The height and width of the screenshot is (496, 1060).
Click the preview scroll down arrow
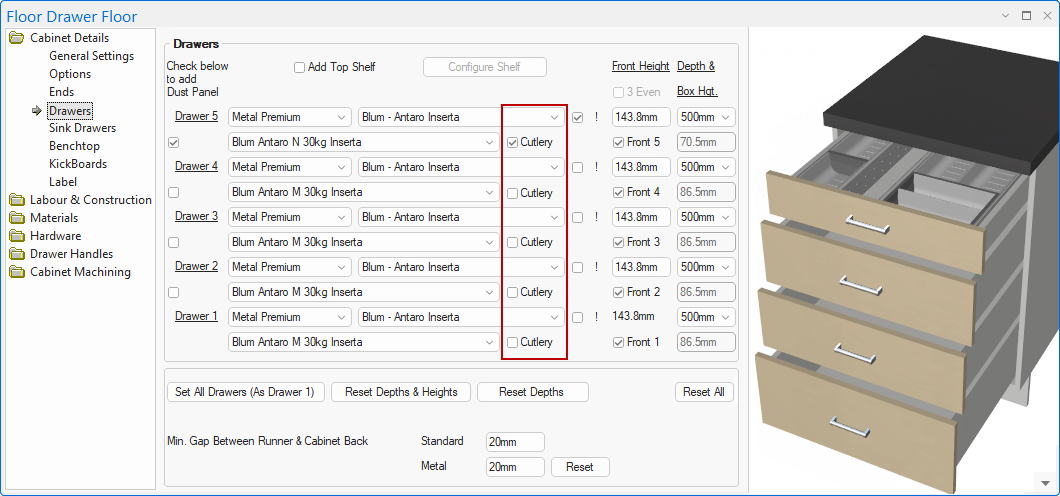point(1046,482)
